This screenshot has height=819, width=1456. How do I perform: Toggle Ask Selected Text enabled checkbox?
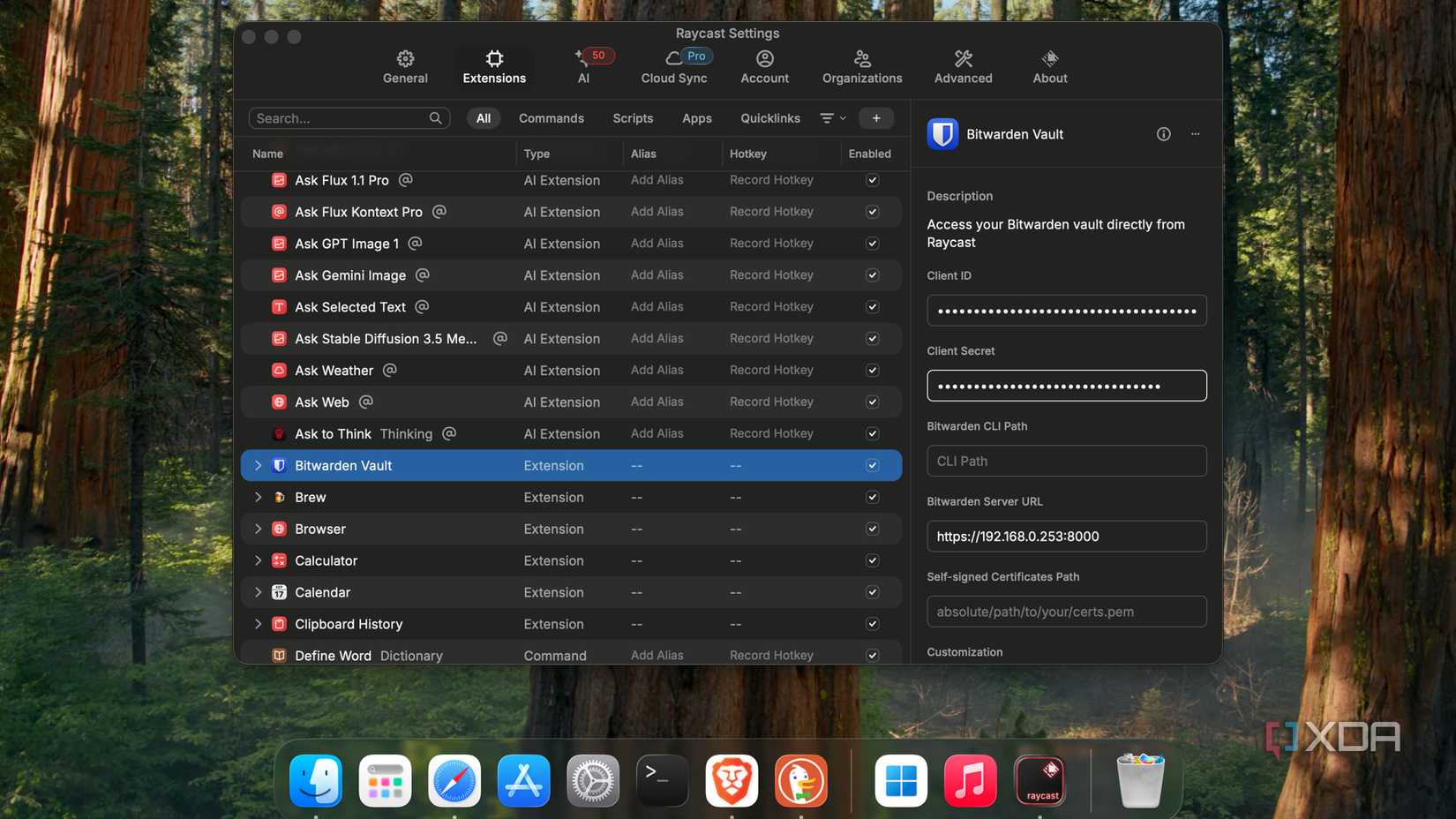(872, 307)
